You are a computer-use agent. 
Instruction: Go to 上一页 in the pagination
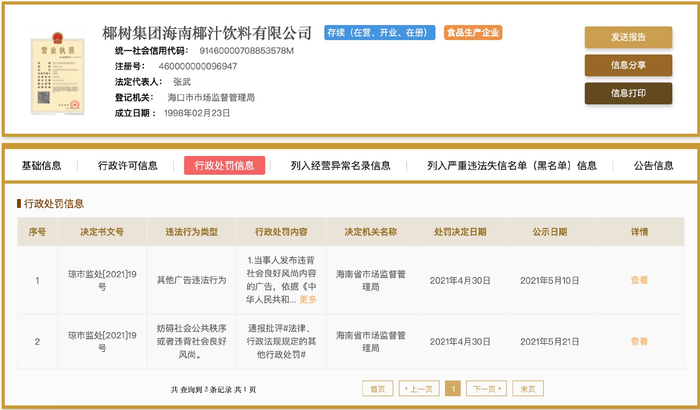click(x=419, y=389)
